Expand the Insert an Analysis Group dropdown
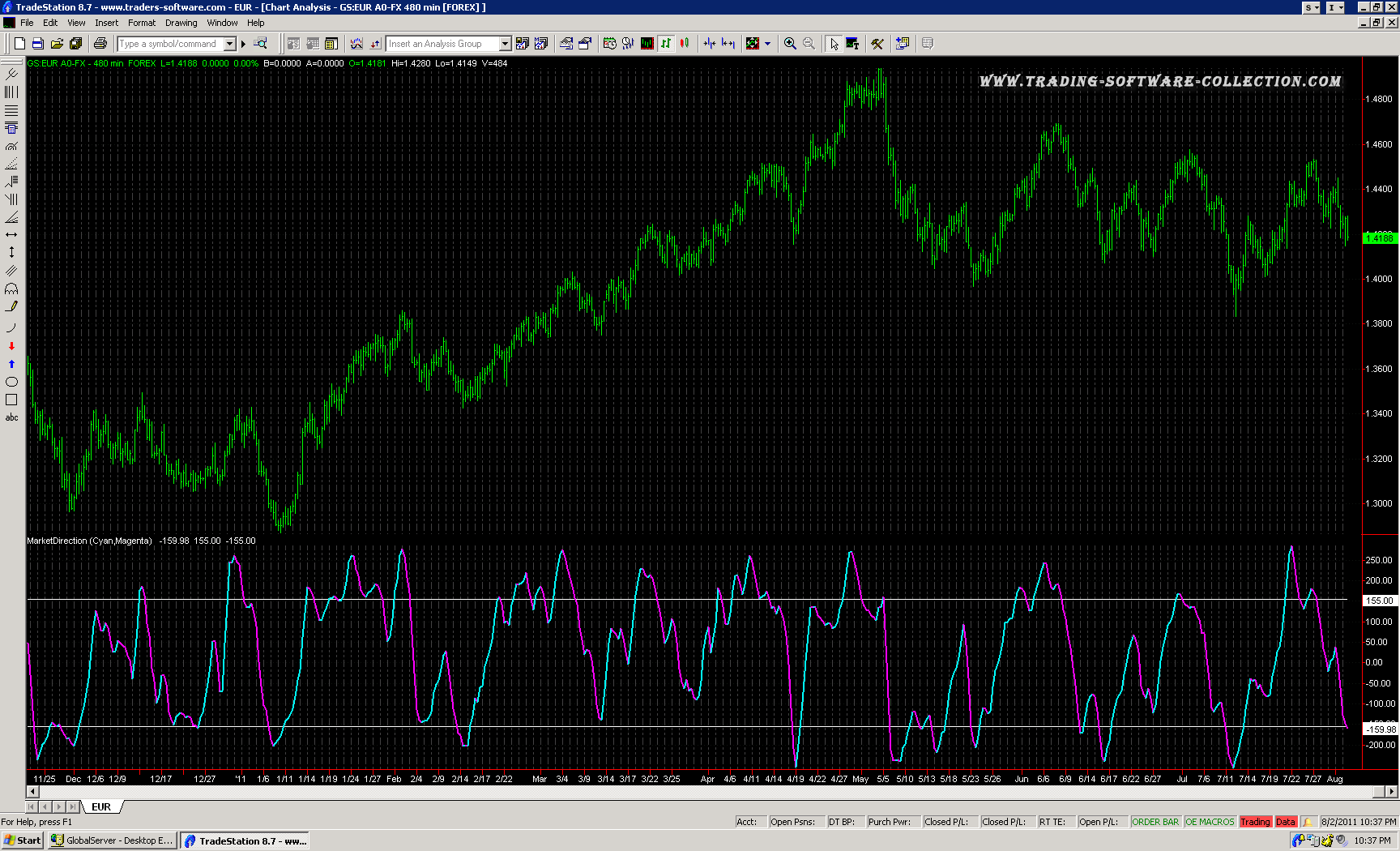 (x=505, y=44)
